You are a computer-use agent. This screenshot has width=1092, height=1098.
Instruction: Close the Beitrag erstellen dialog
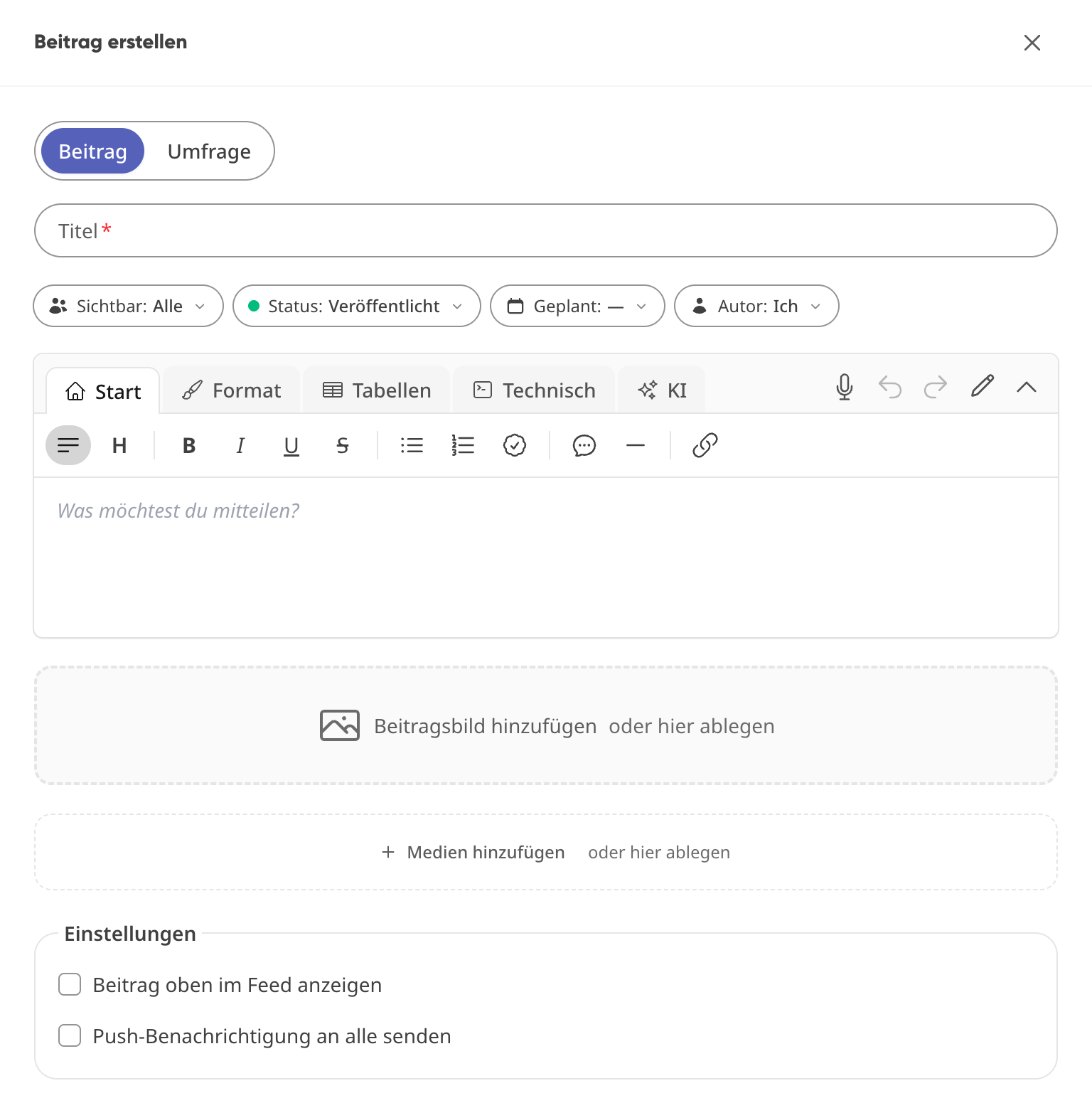pyautogui.click(x=1032, y=43)
